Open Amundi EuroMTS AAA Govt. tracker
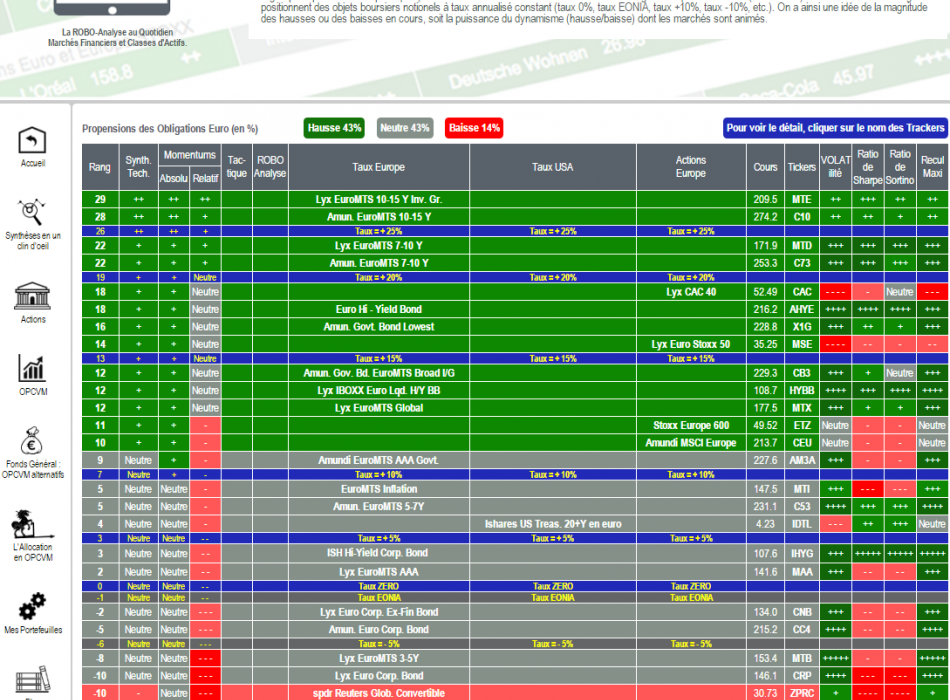The width and height of the screenshot is (950, 700). point(379,460)
